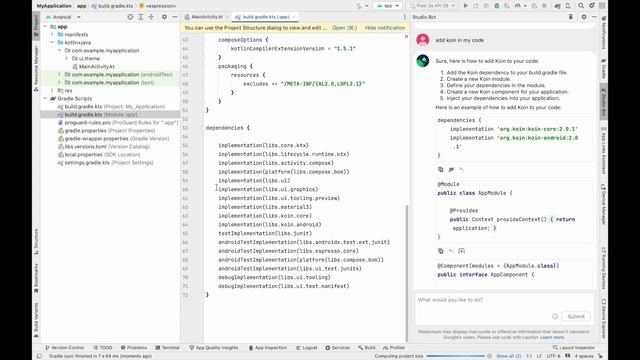The width and height of the screenshot is (640, 360).
Task: Toggle Build Variants side panel
Action: tap(36, 320)
